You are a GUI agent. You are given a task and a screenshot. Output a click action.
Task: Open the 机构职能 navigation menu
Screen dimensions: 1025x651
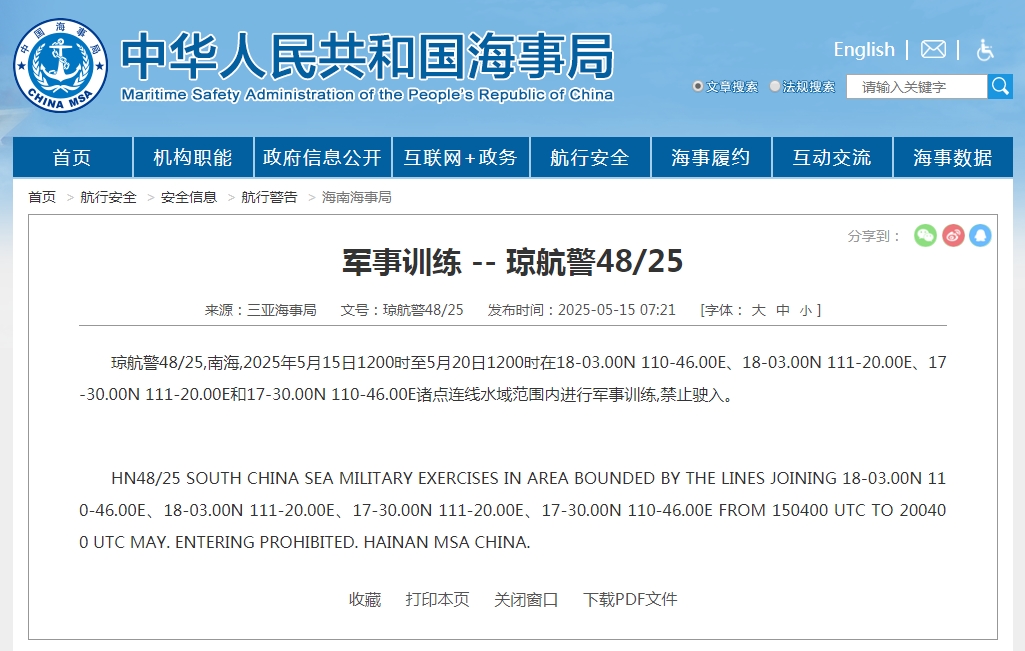point(192,158)
